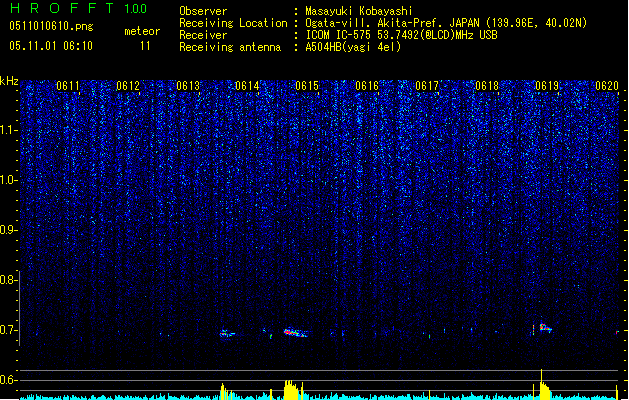Click the 0617 time marker
This screenshot has width=629, height=400.
coord(427,86)
